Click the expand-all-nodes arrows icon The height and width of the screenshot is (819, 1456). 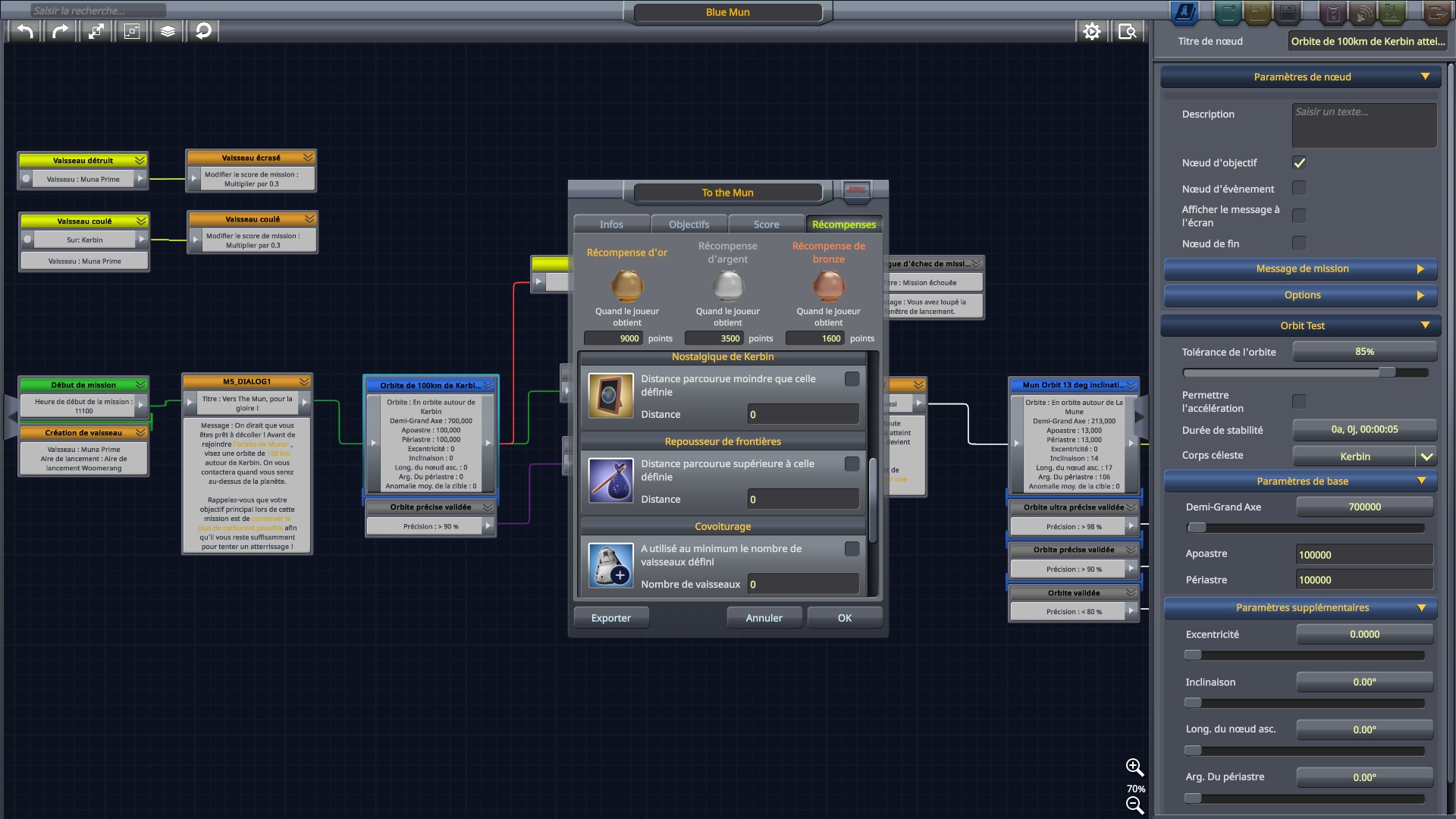click(96, 31)
